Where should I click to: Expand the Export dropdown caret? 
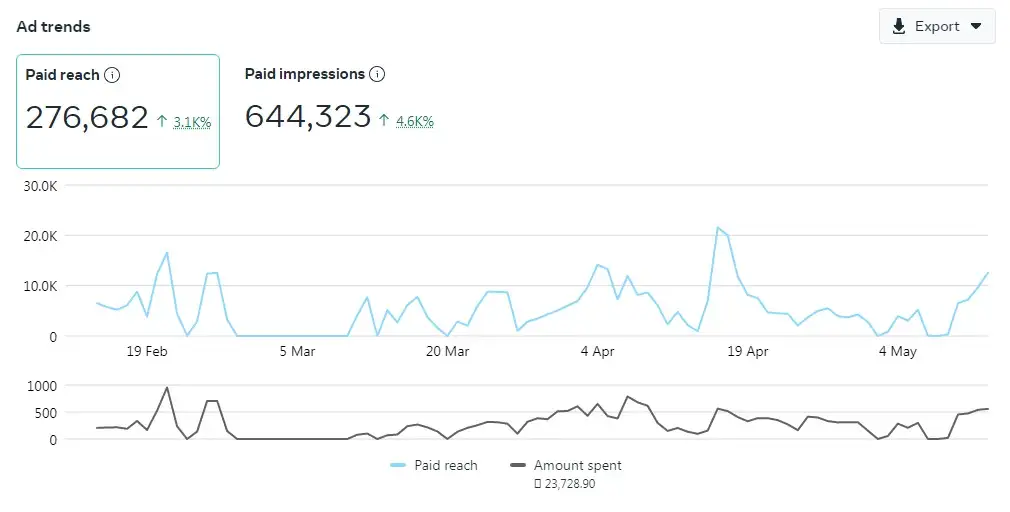[976, 26]
